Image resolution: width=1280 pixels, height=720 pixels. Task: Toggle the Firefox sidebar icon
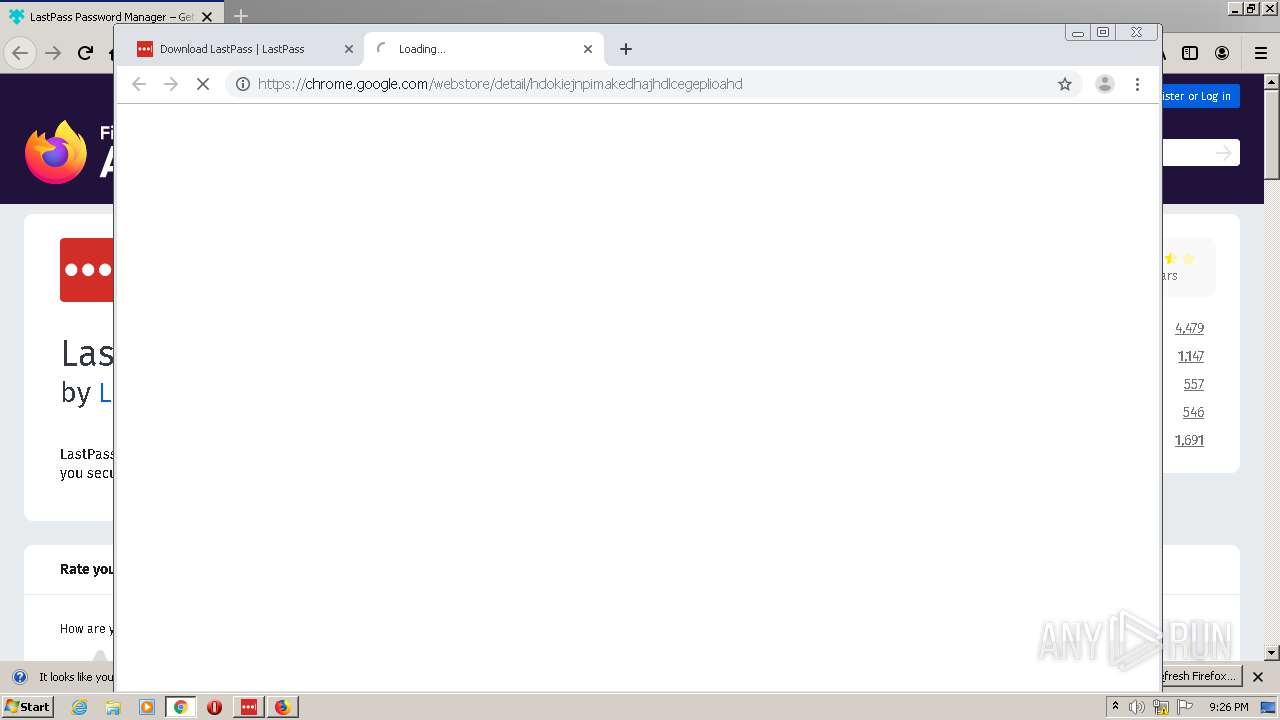pyautogui.click(x=1190, y=53)
